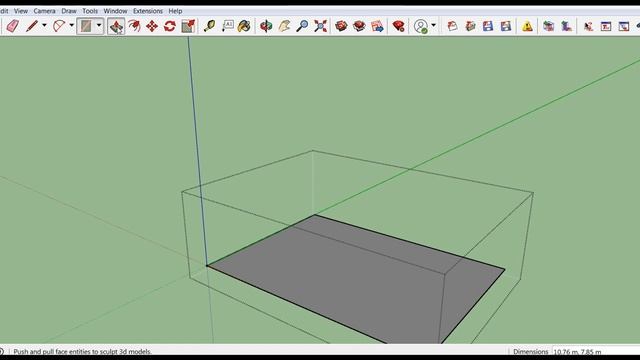The image size is (640, 360).
Task: Select the Tape Measure tool
Action: pos(209,26)
